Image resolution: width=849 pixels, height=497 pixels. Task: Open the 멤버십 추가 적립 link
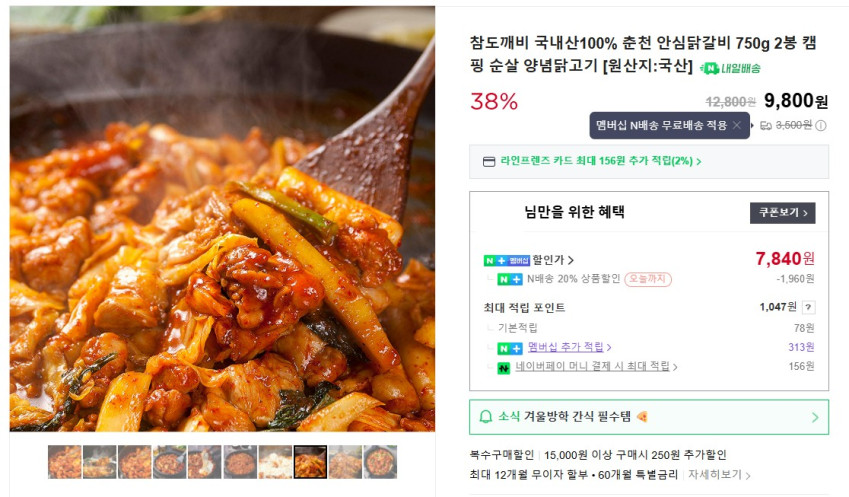point(569,347)
